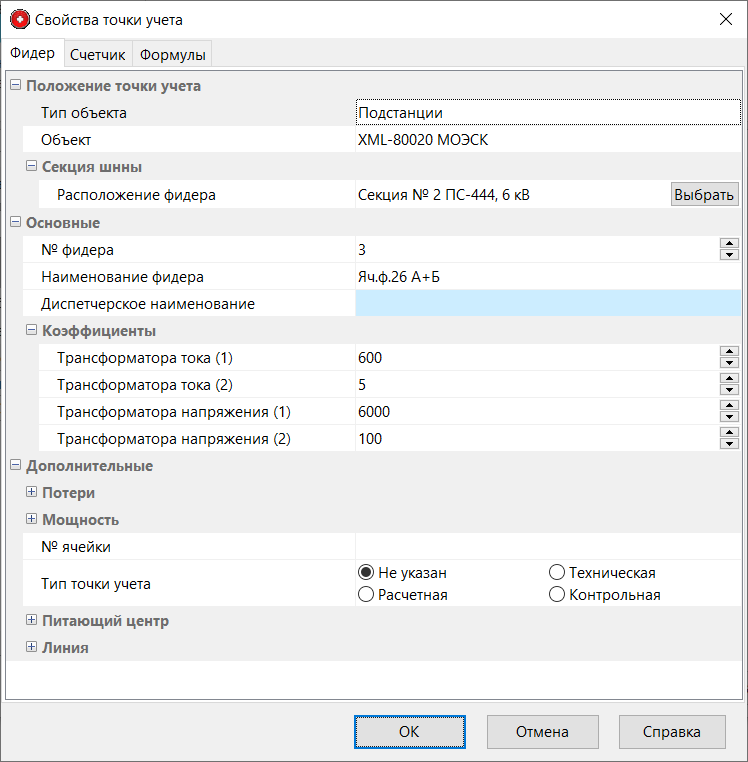Increase the № фидера value with up arrow
The width and height of the screenshot is (748, 762).
(x=729, y=244)
